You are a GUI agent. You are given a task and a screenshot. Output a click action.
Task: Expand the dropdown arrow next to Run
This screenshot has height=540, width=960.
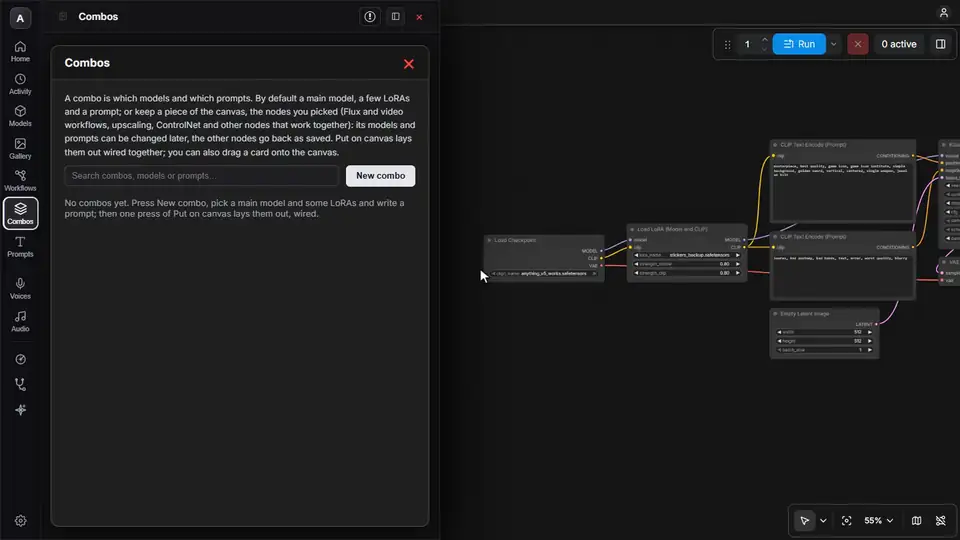[x=833, y=44]
